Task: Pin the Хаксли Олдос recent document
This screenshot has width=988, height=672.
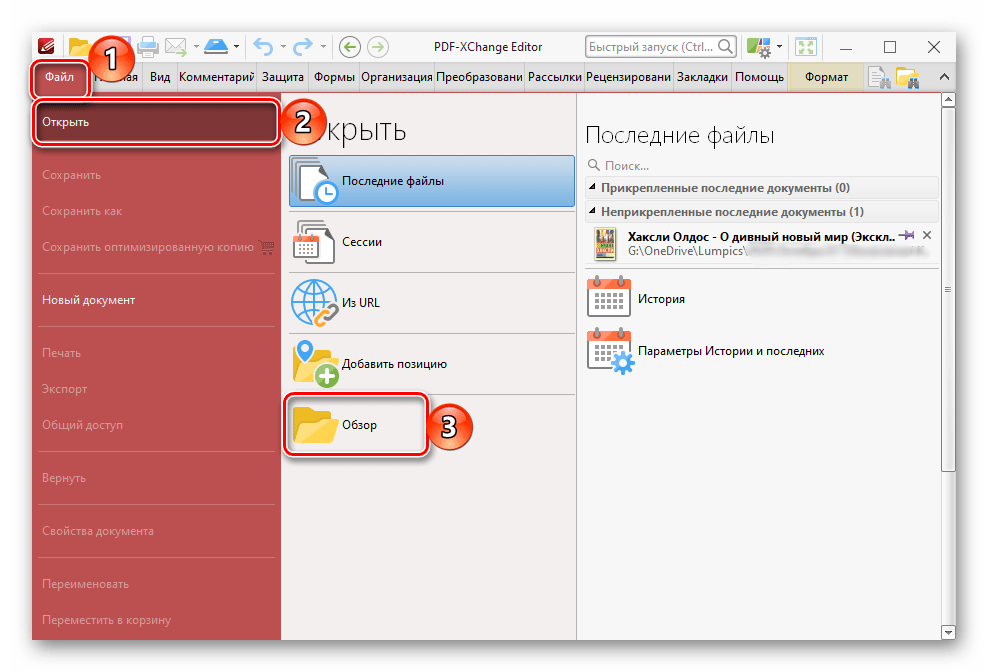Action: [907, 235]
